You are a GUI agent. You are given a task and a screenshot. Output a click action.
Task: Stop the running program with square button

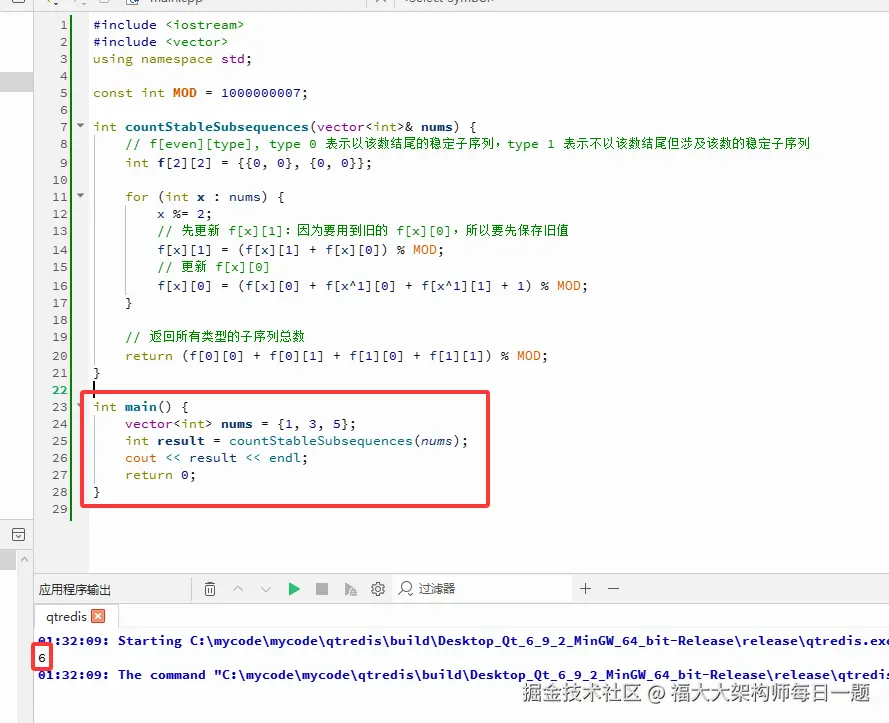point(321,589)
